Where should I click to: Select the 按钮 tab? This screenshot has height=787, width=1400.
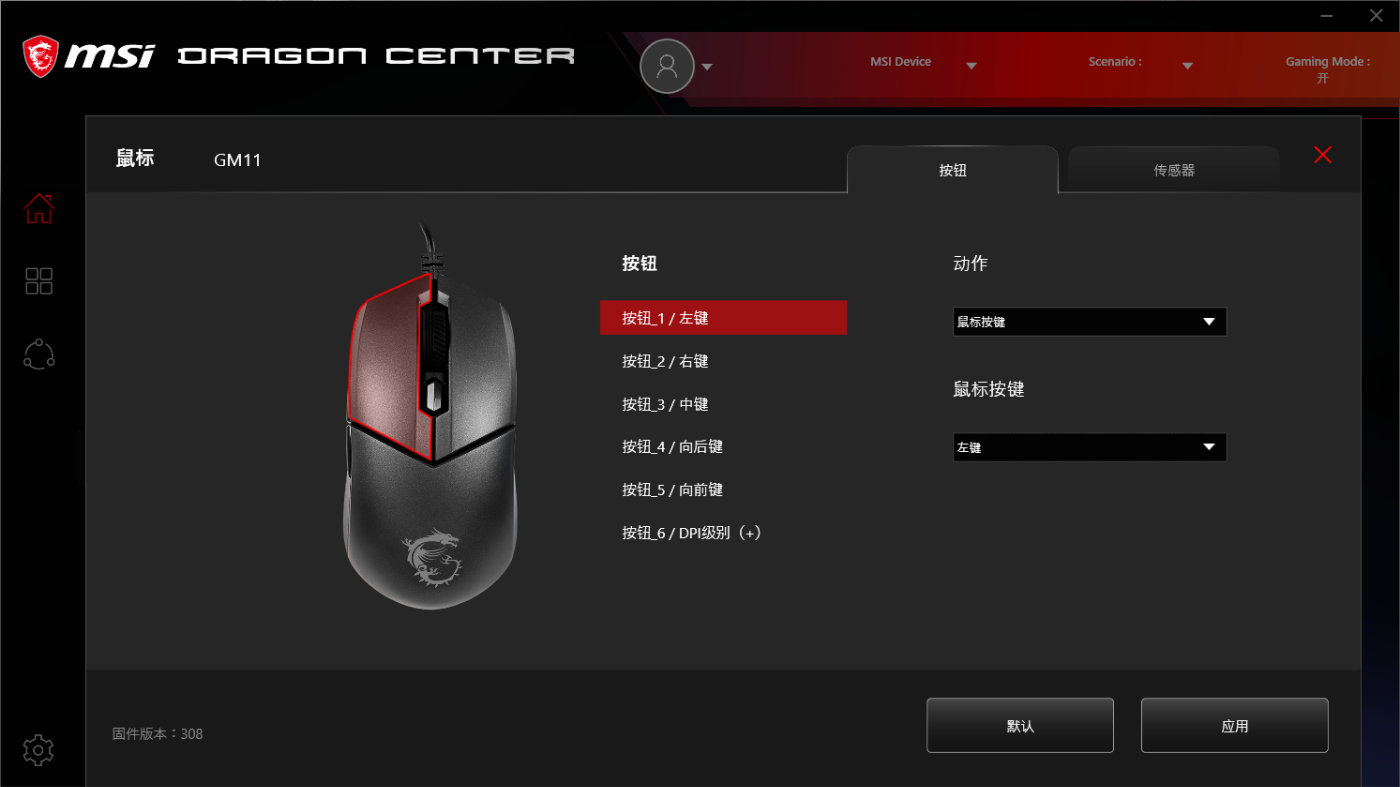pos(953,170)
